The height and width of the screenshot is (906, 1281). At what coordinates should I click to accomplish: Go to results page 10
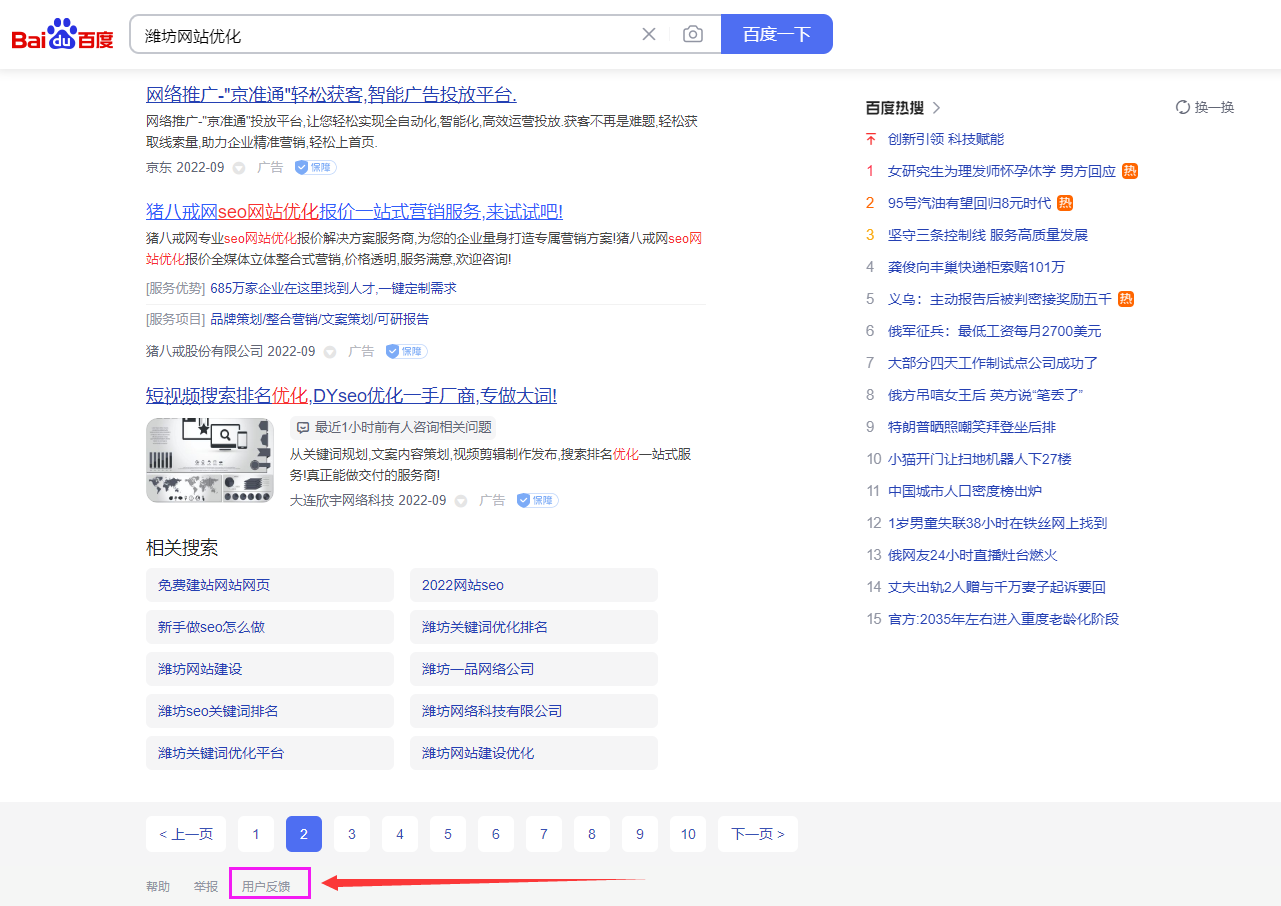point(688,834)
